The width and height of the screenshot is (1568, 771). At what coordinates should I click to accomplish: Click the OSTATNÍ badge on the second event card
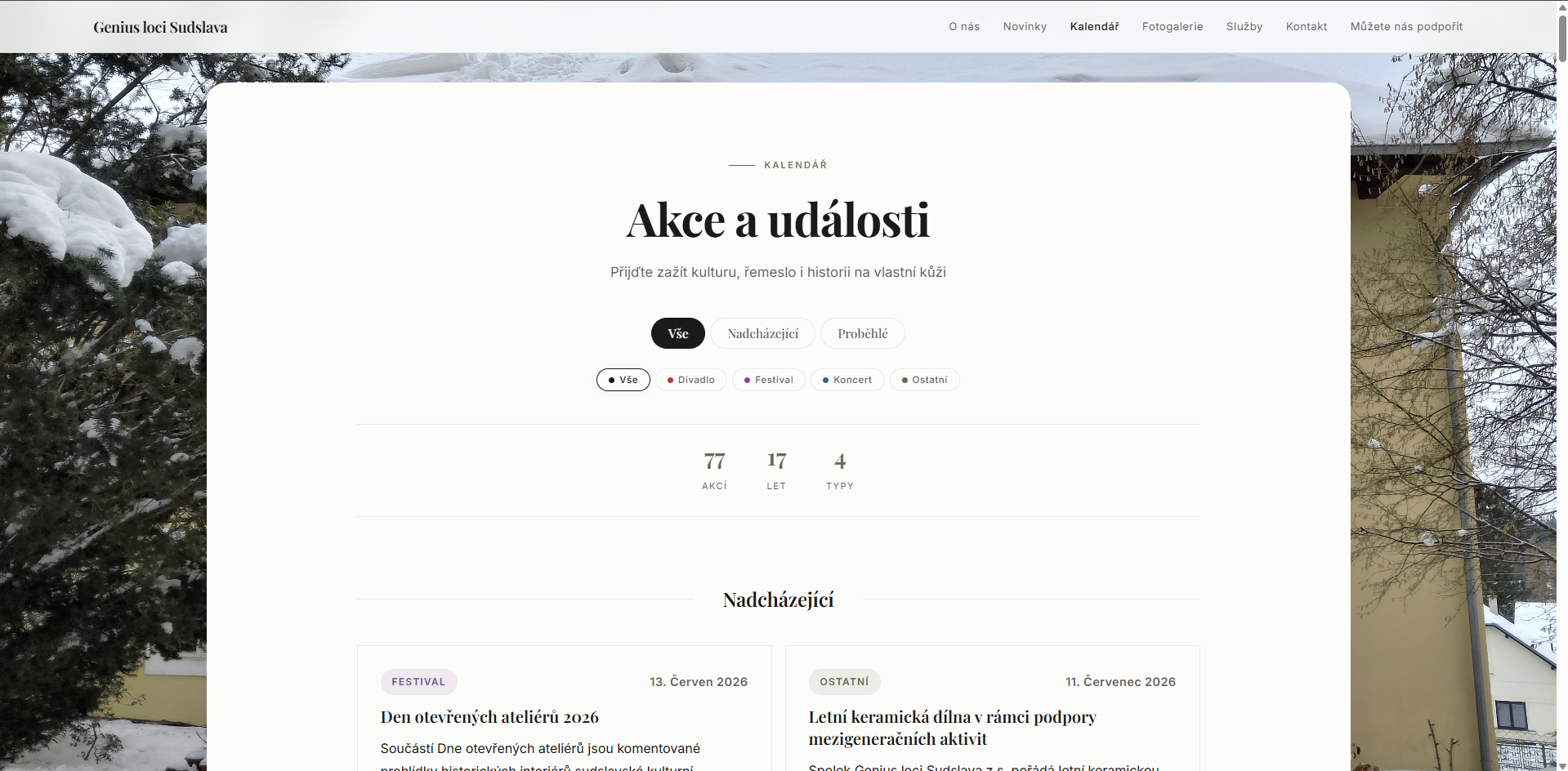pos(844,682)
